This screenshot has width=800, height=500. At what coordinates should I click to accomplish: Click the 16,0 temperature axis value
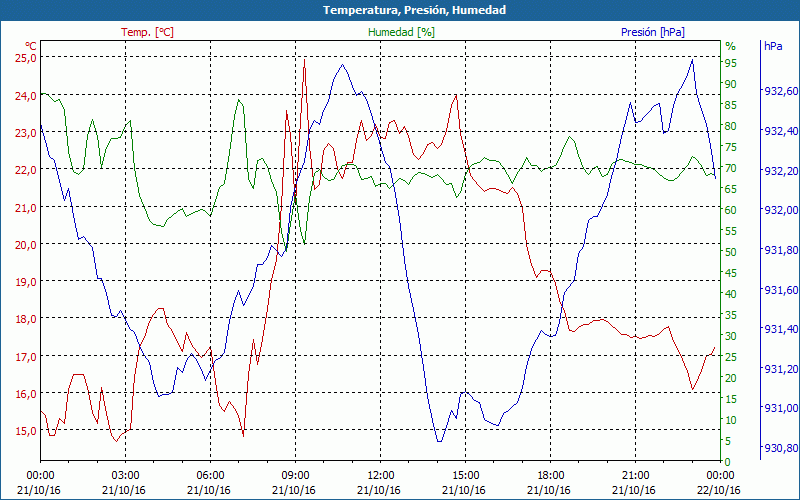(26, 393)
